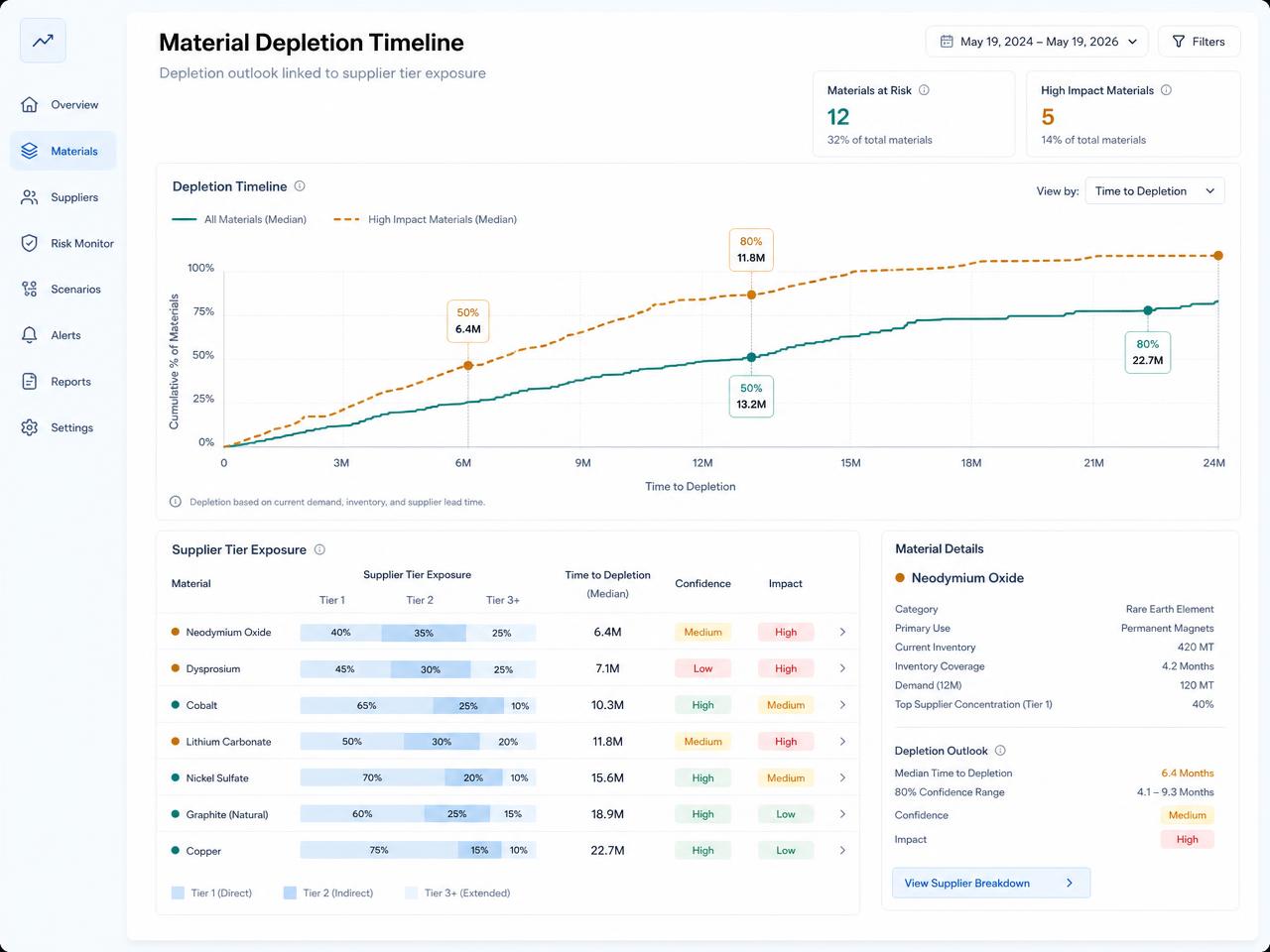Image resolution: width=1270 pixels, height=952 pixels.
Task: Click the Tier 1 (Direct) legend swatch
Action: (179, 892)
